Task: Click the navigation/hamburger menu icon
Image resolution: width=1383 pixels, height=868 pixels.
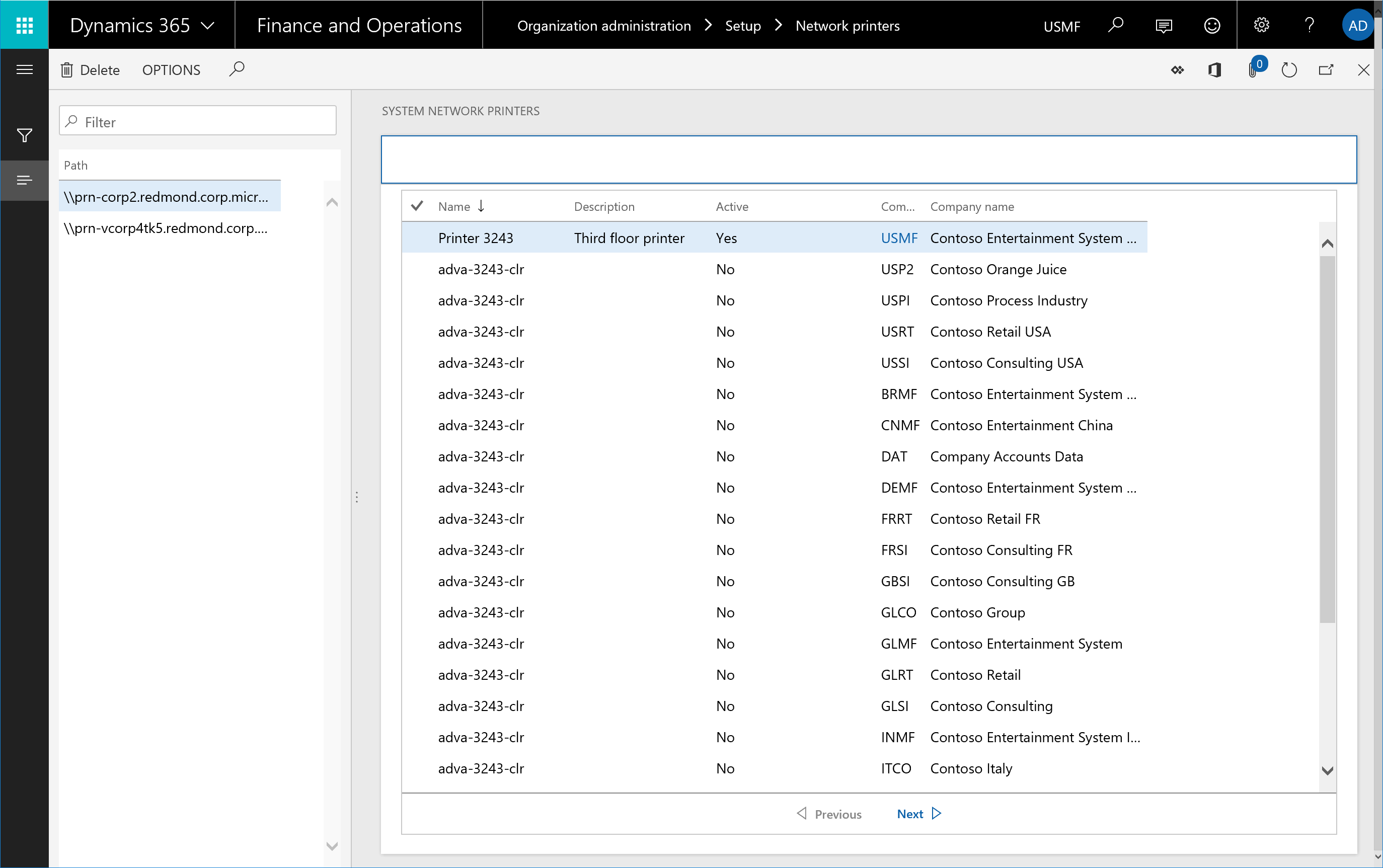Action: 24,70
